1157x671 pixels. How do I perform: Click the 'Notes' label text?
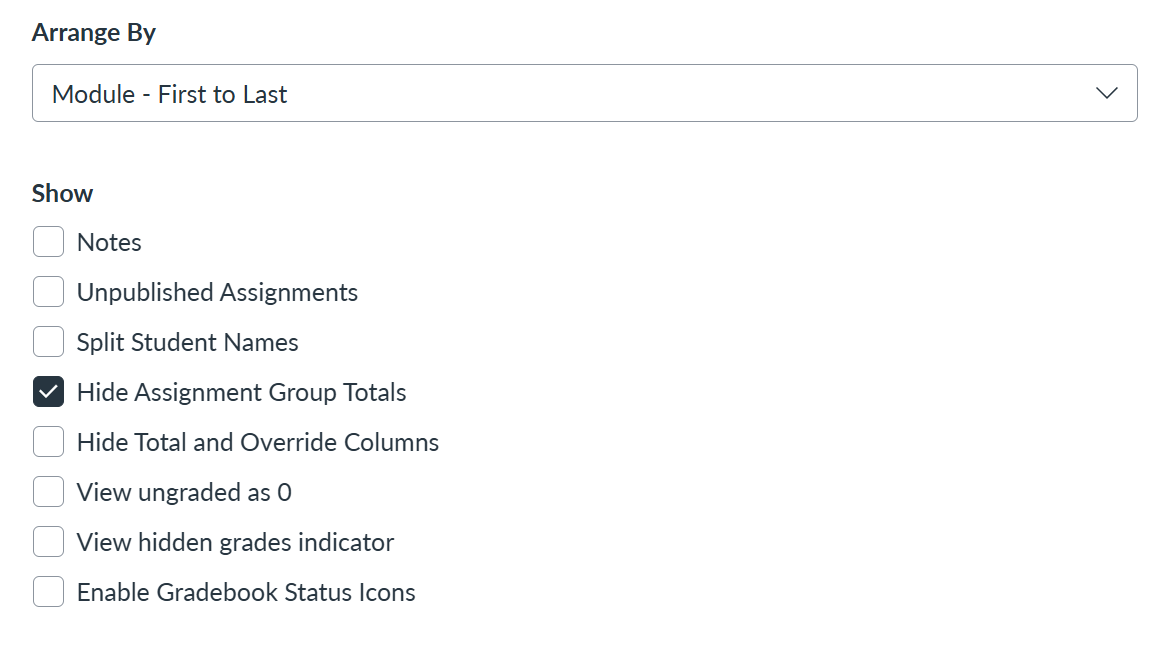(x=109, y=242)
